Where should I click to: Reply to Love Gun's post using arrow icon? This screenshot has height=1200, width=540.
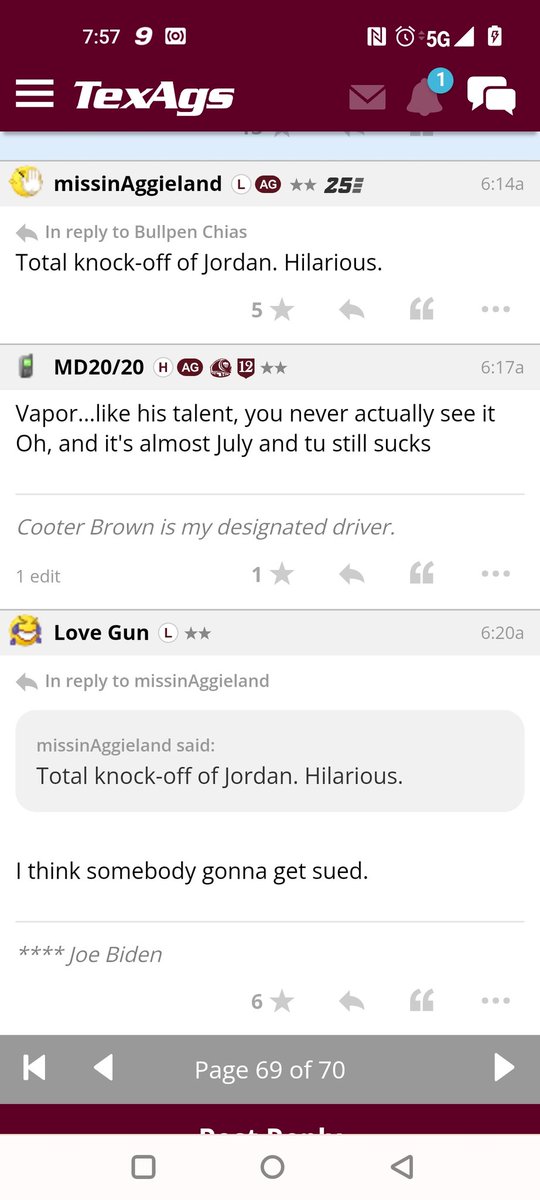pos(351,1001)
